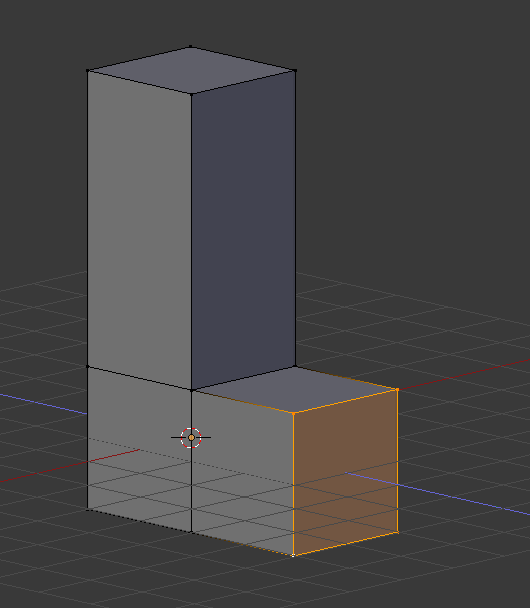Select the top face of the tall column
This screenshot has height=608, width=530.
pos(192,70)
